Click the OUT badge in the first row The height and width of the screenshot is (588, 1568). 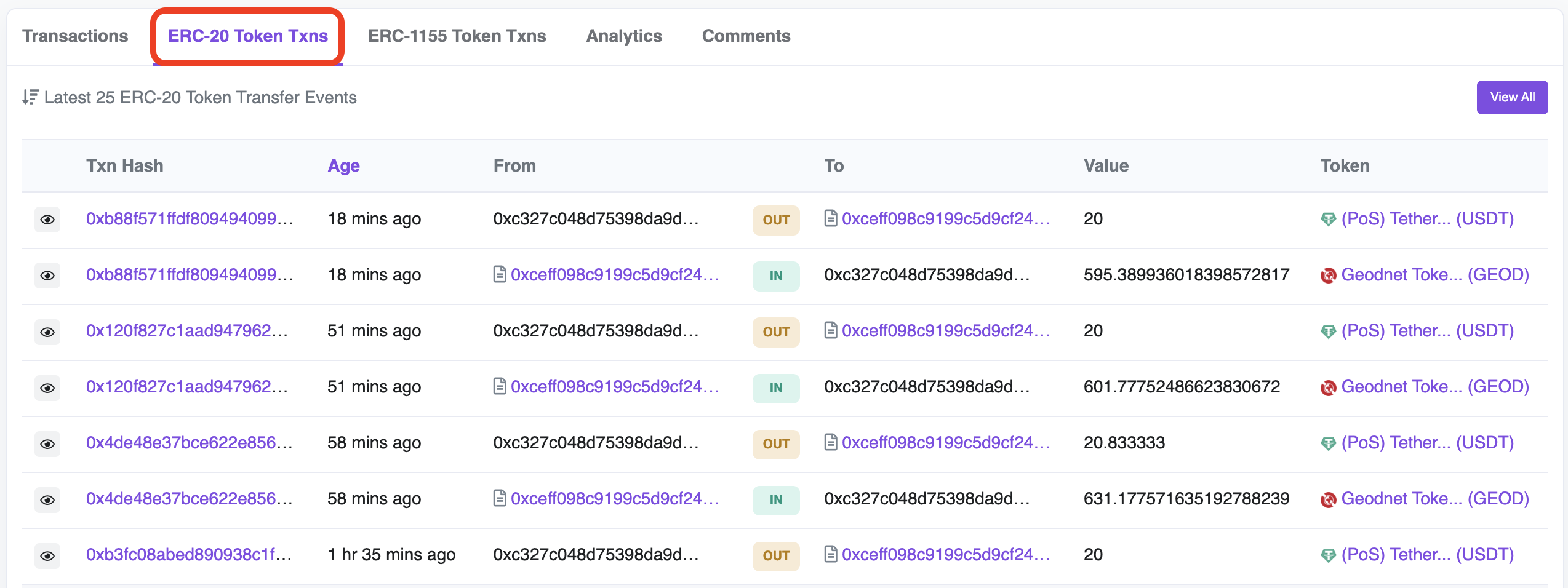point(775,220)
